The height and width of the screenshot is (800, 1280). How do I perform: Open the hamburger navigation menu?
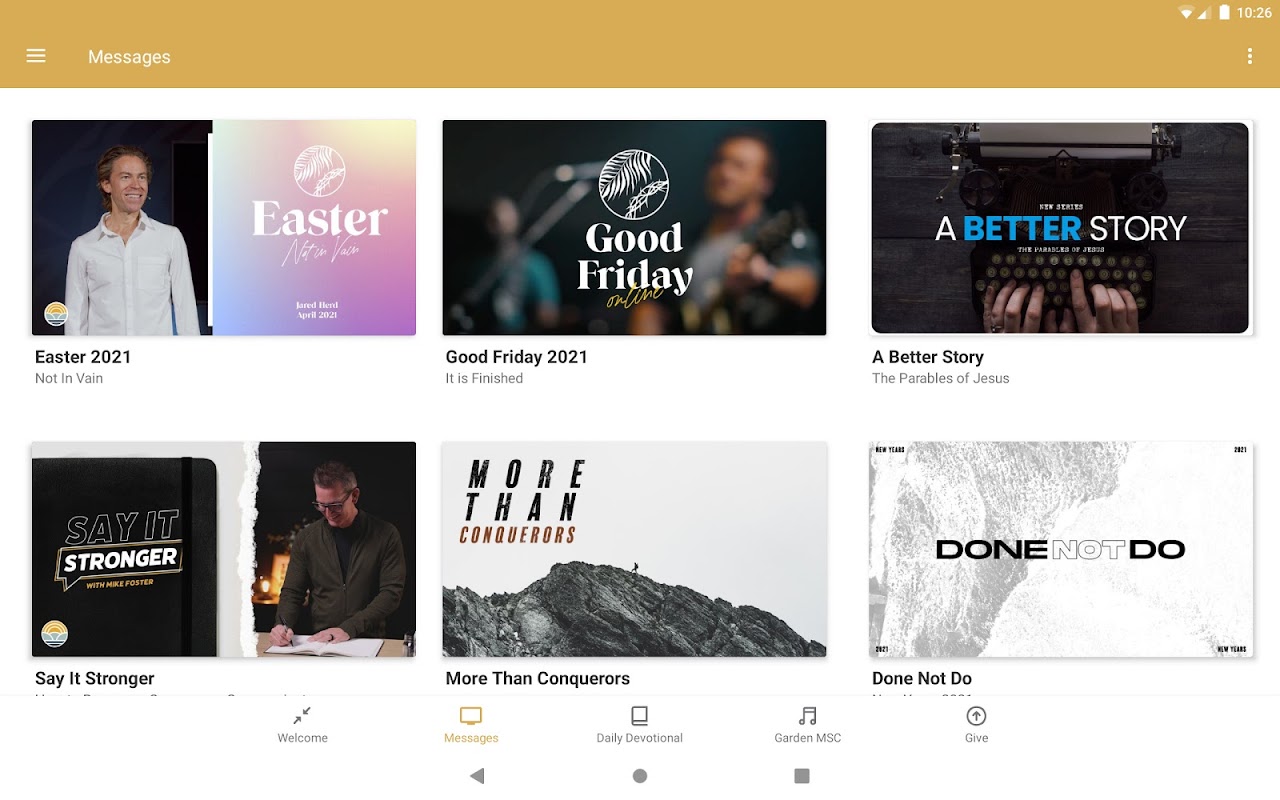pos(36,56)
